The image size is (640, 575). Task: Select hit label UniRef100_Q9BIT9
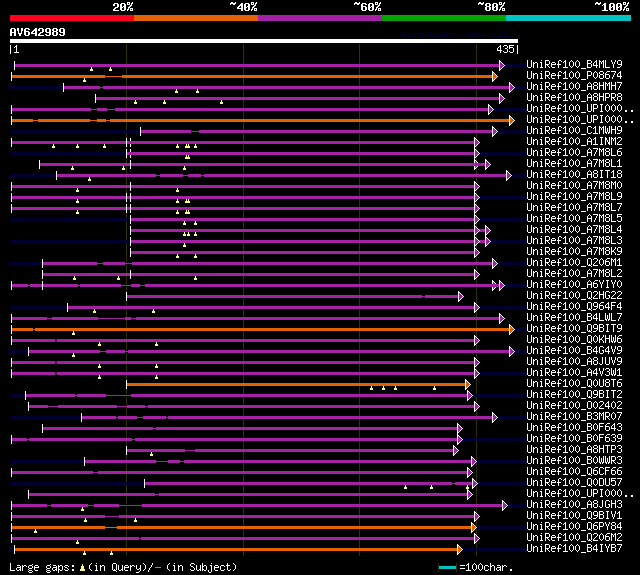coord(574,329)
